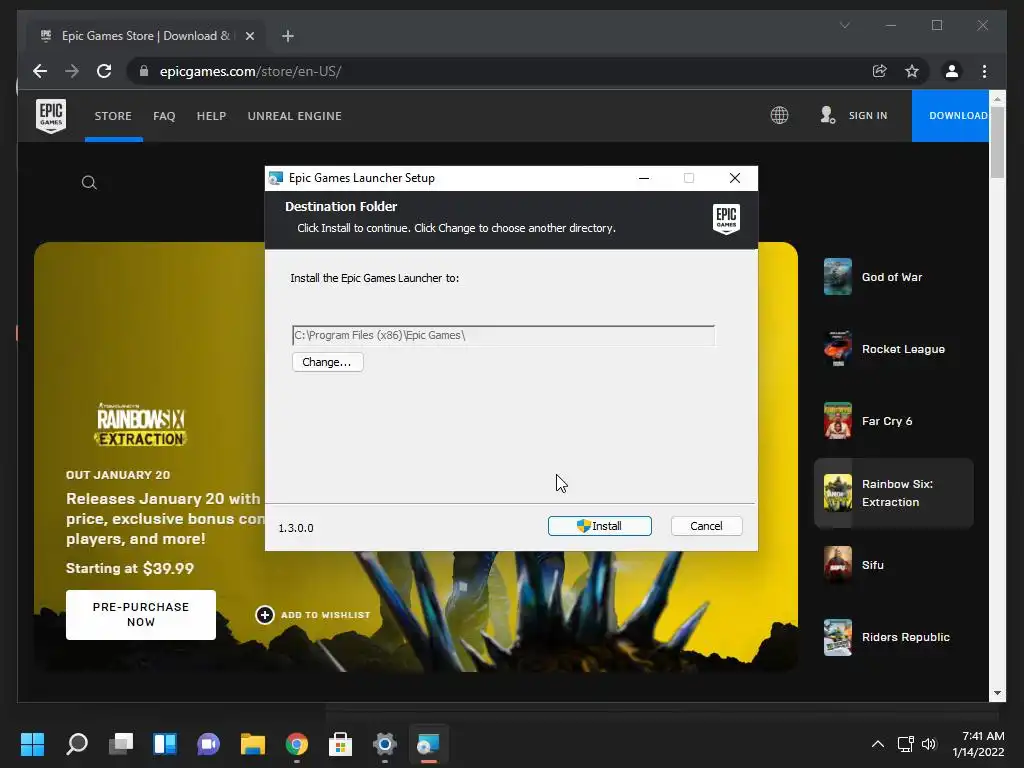Click the scrollbar up arrow
The height and width of the screenshot is (768, 1024).
(x=997, y=99)
